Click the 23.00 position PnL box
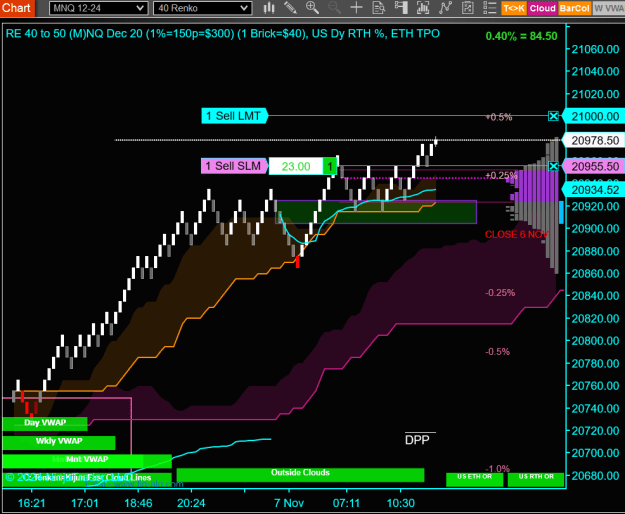 pos(296,166)
